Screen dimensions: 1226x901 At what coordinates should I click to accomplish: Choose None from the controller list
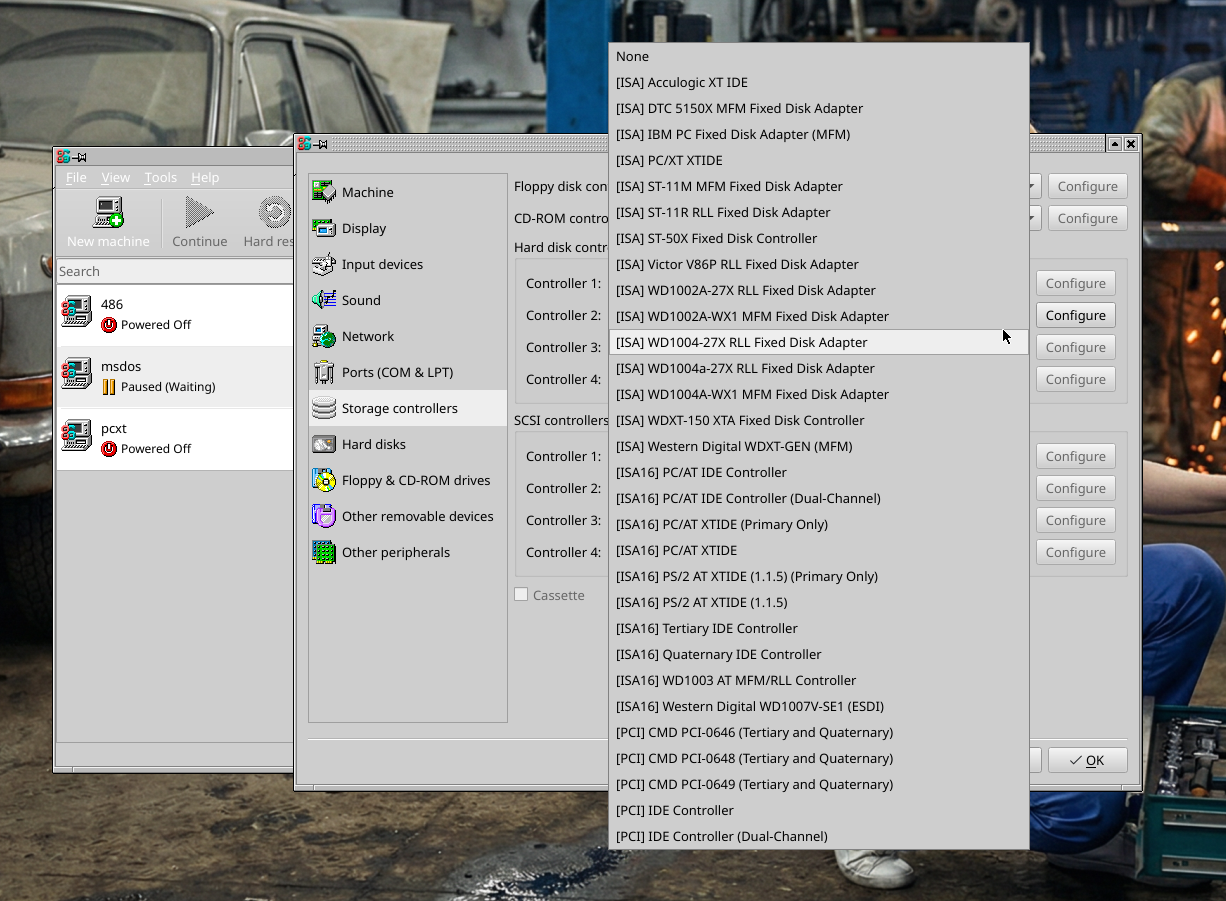pyautogui.click(x=819, y=56)
